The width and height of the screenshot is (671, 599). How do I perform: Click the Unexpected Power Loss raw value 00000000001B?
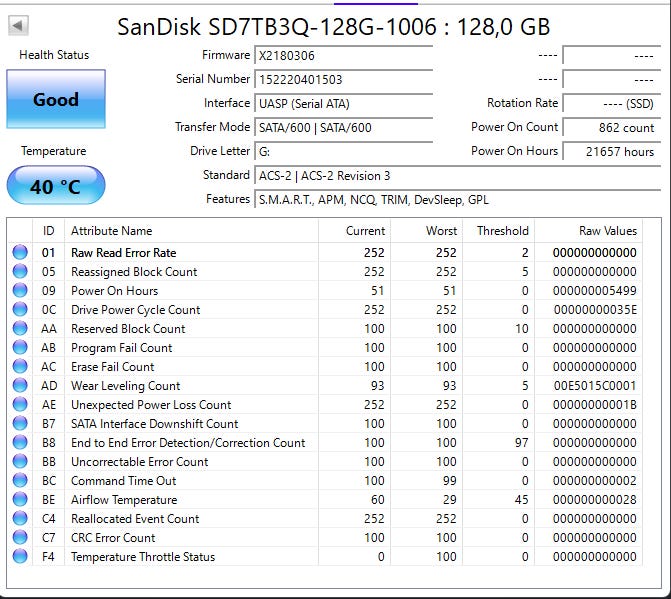tap(594, 405)
